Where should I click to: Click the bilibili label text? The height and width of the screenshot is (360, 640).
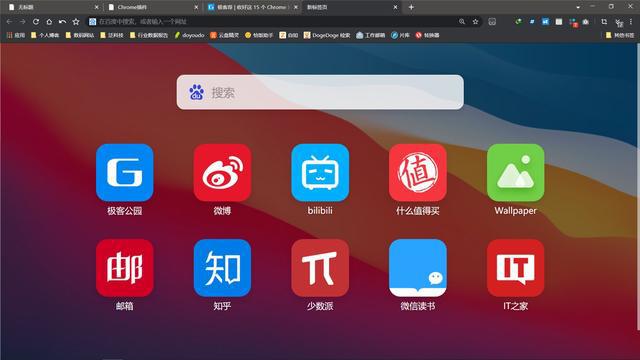320,211
